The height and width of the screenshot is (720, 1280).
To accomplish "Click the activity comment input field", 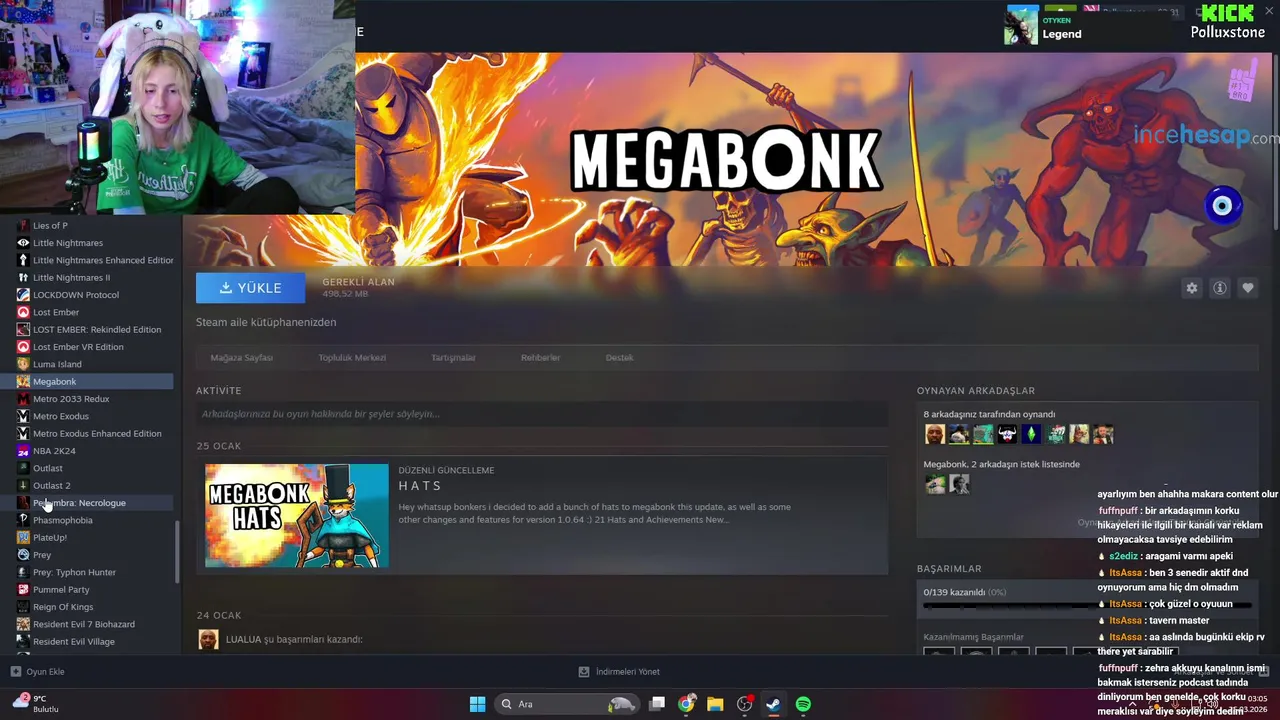I will pos(542,414).
